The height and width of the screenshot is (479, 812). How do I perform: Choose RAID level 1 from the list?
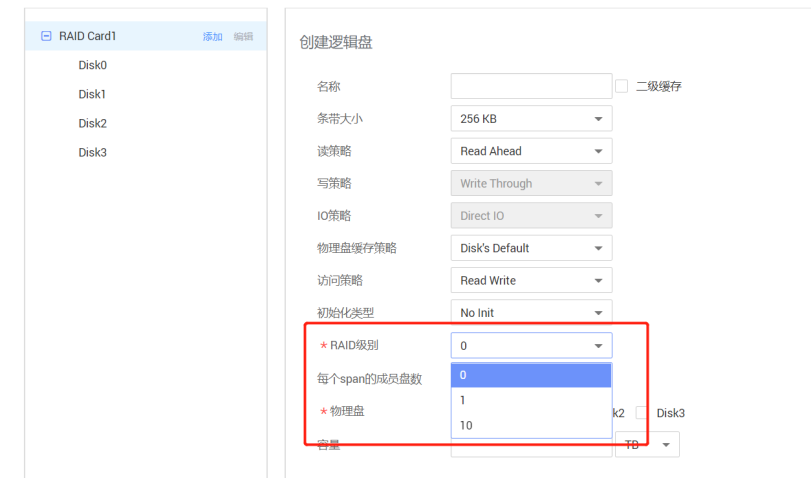point(530,400)
